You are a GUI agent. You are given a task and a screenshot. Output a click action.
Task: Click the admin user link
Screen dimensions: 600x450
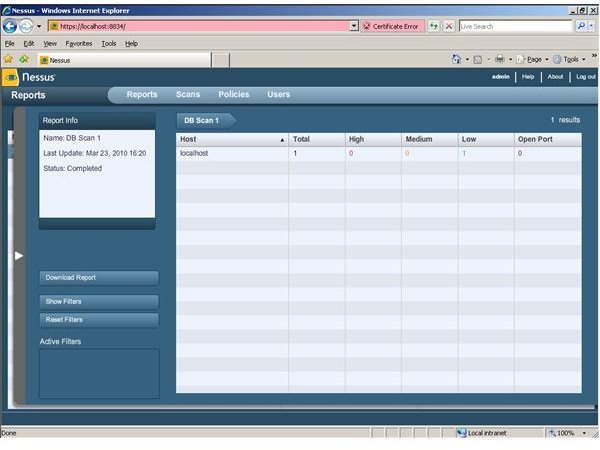pos(501,77)
